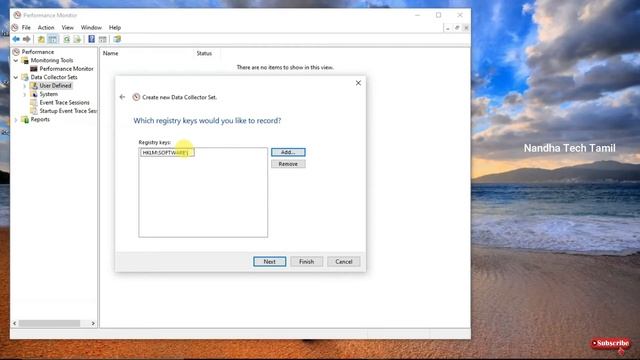Click the Export List toolbar icon

click(77, 39)
